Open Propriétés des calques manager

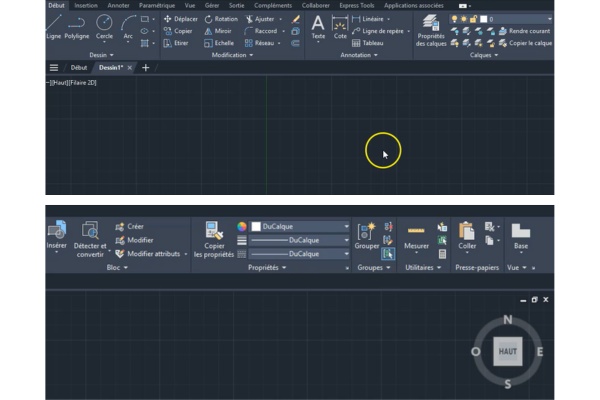[431, 31]
